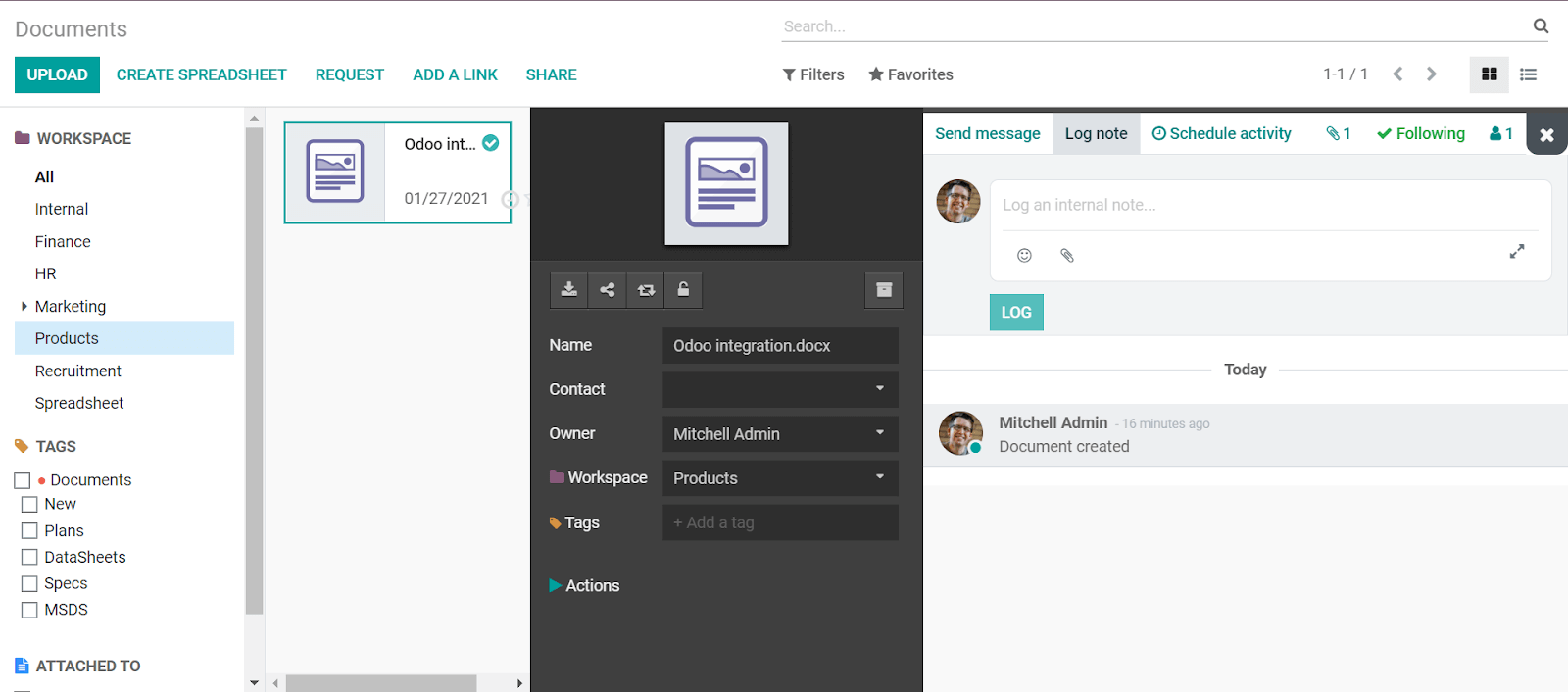
Task: Share this document icon
Action: coord(608,290)
